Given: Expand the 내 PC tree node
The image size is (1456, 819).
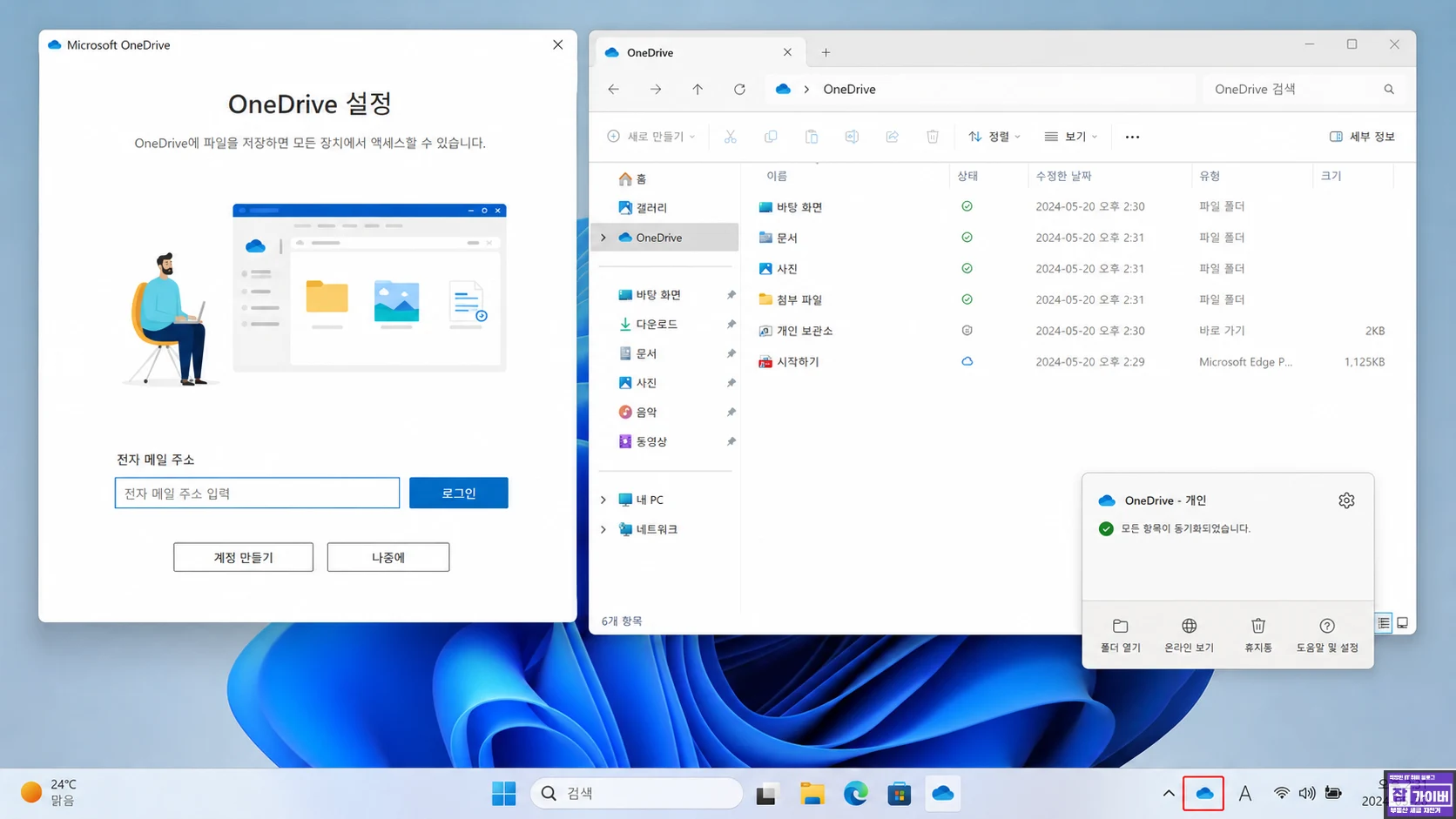Looking at the screenshot, I should pos(603,500).
